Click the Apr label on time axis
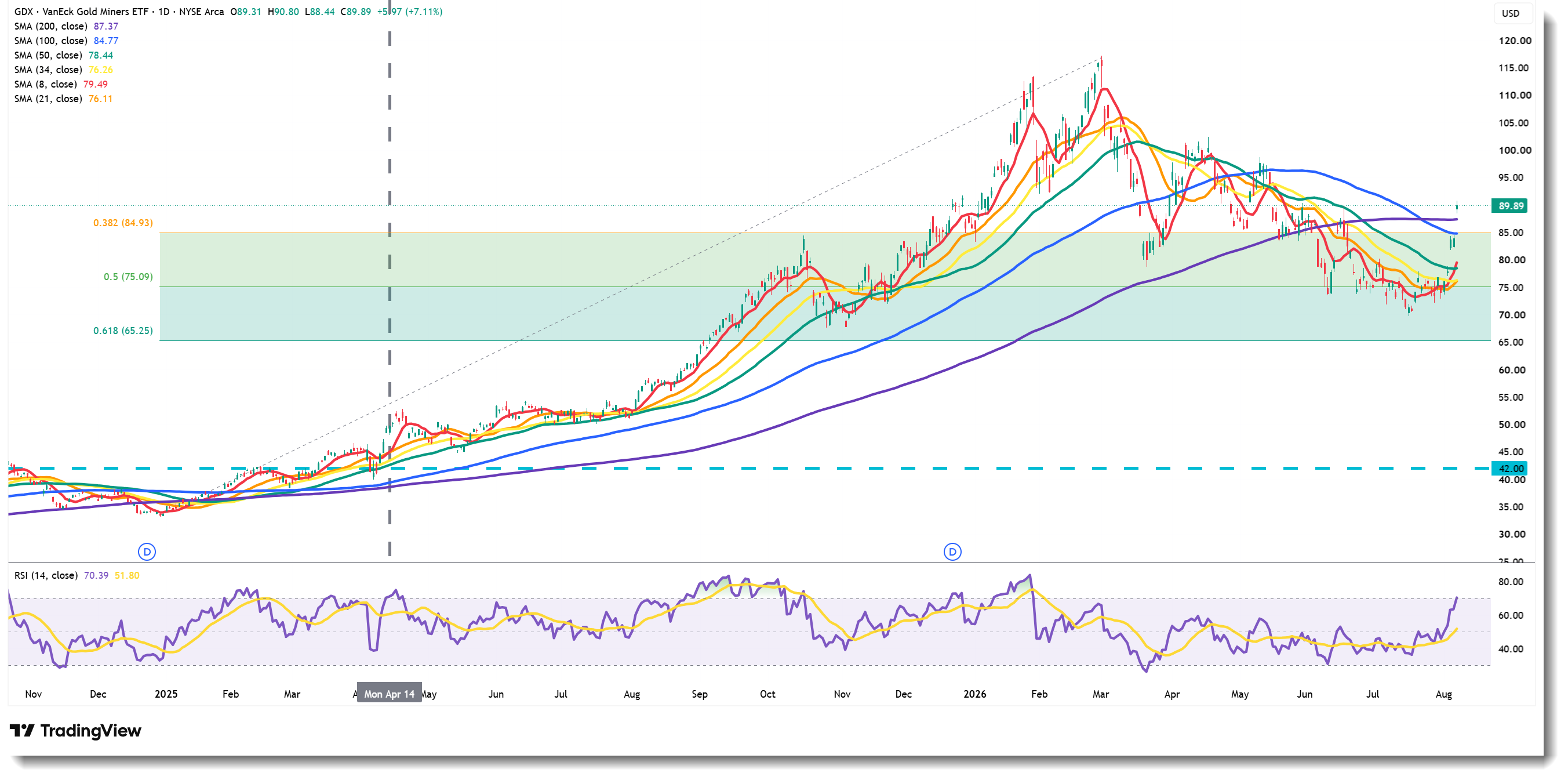Viewport: 1568px width, 780px height. coord(1172,694)
